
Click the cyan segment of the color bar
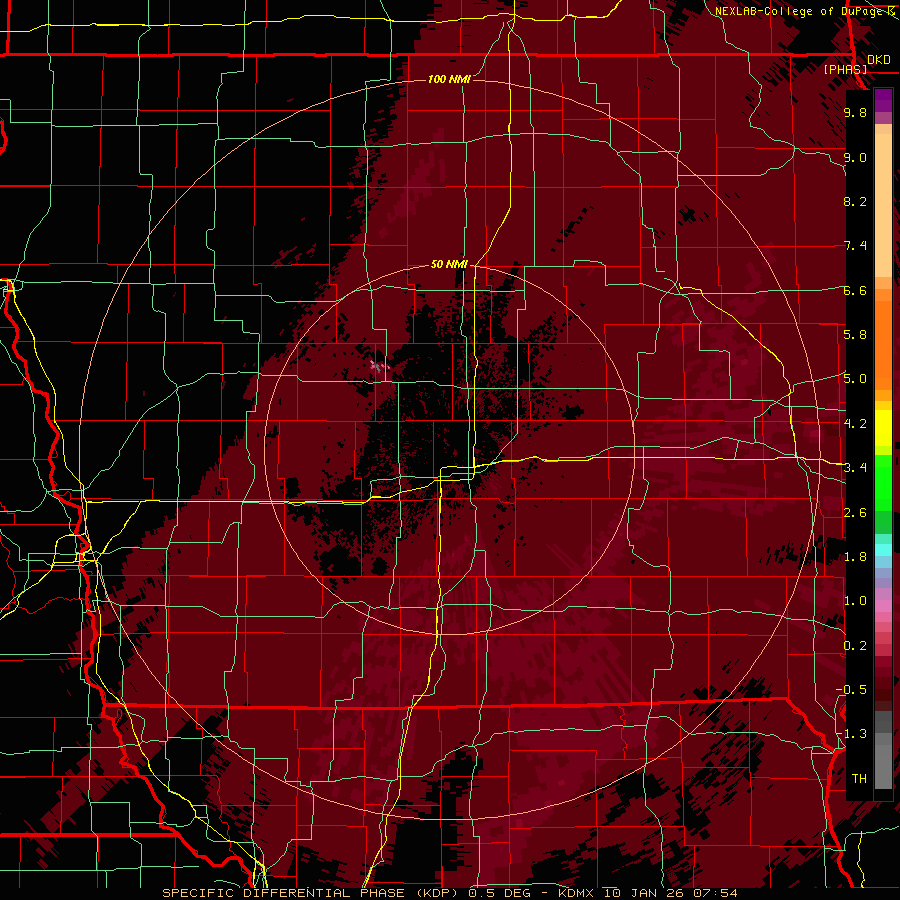click(883, 549)
